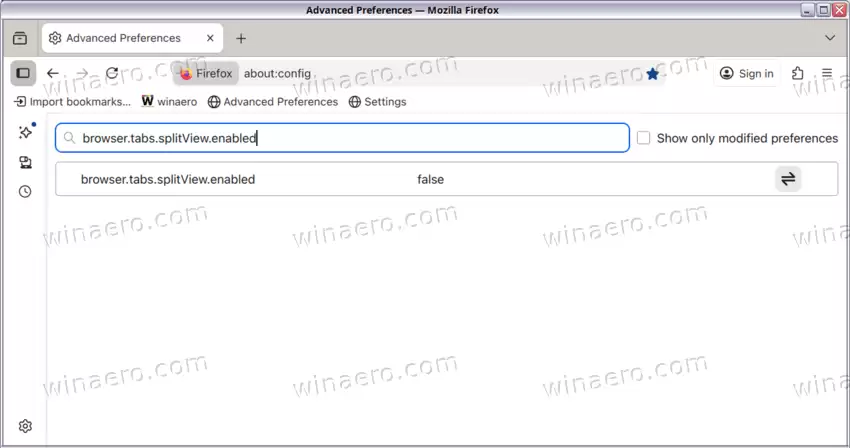Open the Extensions puzzle icon
The height and width of the screenshot is (448, 850).
click(797, 73)
